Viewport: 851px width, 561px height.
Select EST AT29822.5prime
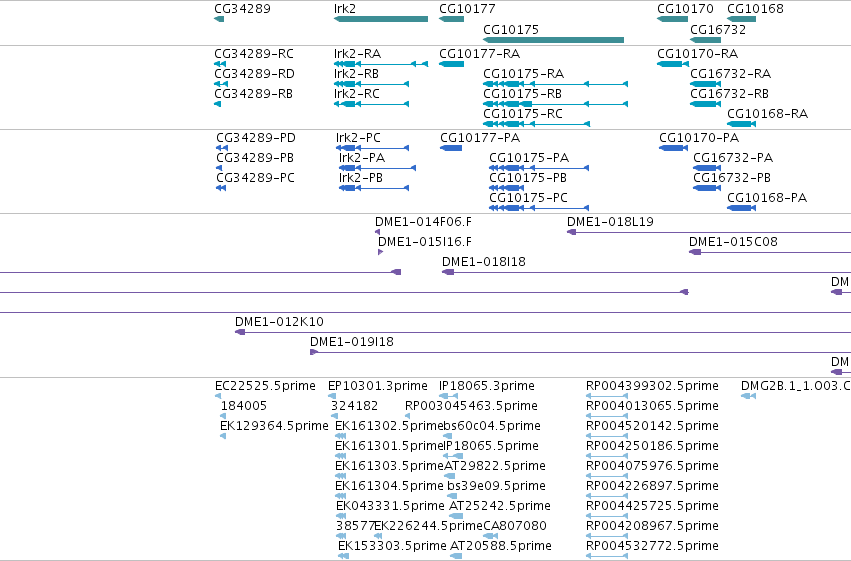coord(495,466)
